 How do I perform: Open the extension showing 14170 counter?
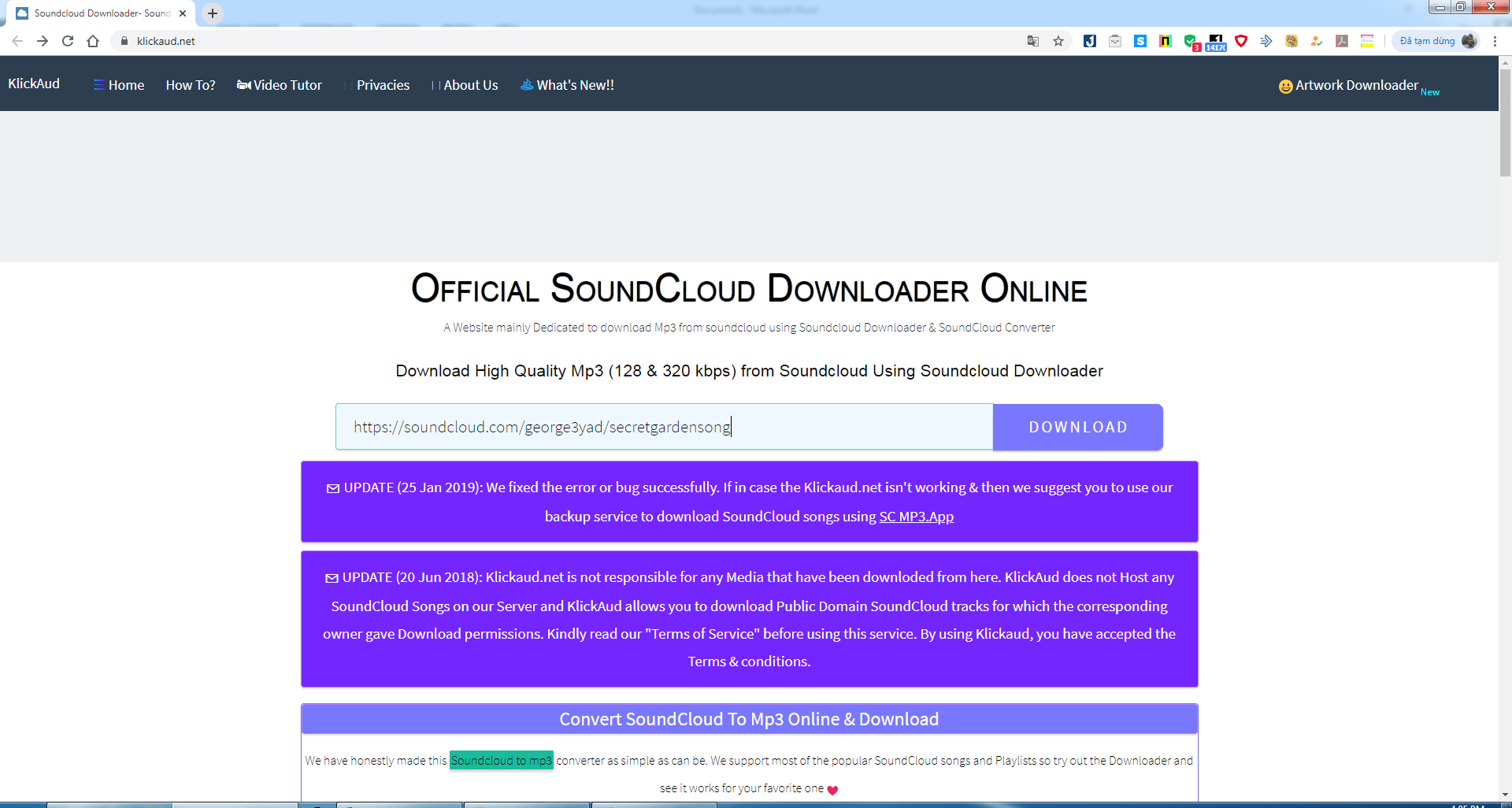1216,42
